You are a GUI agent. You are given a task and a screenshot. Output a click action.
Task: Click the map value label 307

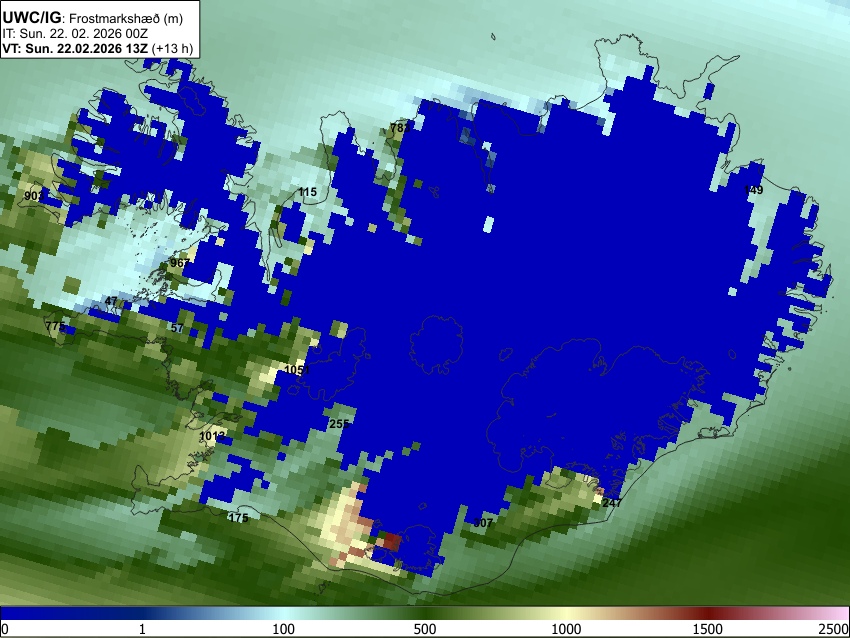(x=483, y=523)
